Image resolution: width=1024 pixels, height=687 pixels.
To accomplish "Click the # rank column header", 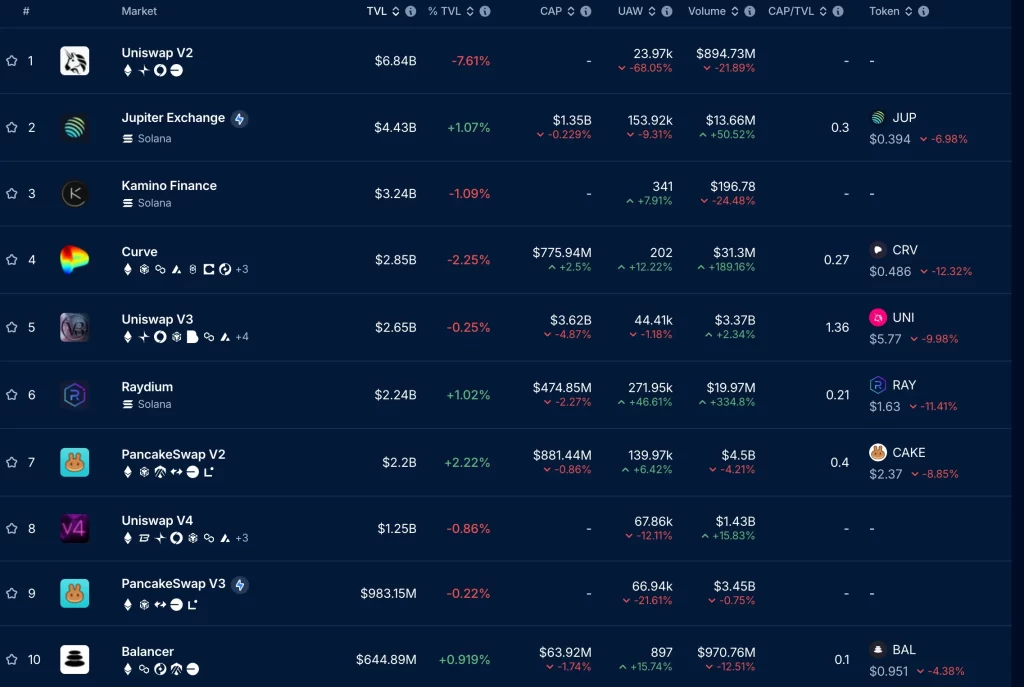I will click(x=26, y=11).
